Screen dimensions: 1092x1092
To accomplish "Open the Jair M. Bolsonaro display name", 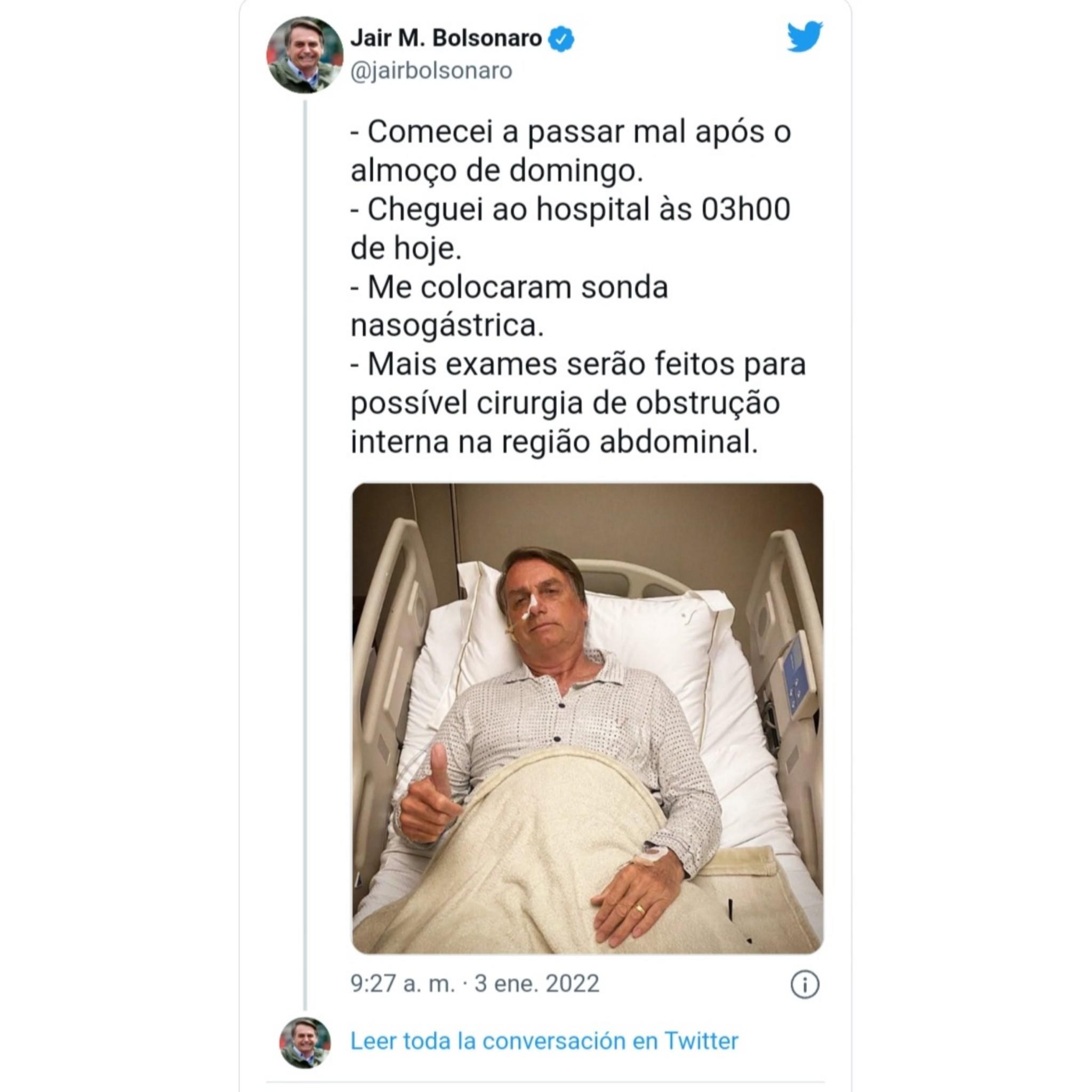I will (x=446, y=38).
